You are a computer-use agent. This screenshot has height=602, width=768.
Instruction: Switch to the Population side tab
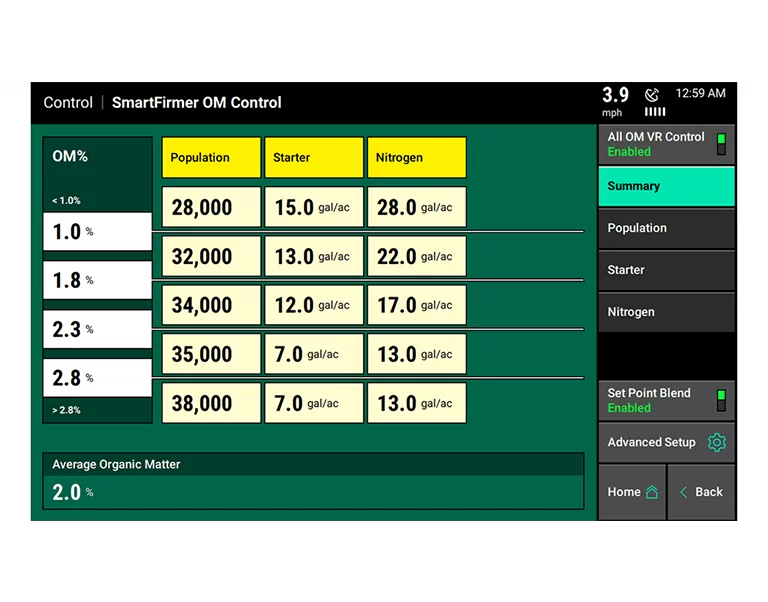pyautogui.click(x=666, y=228)
